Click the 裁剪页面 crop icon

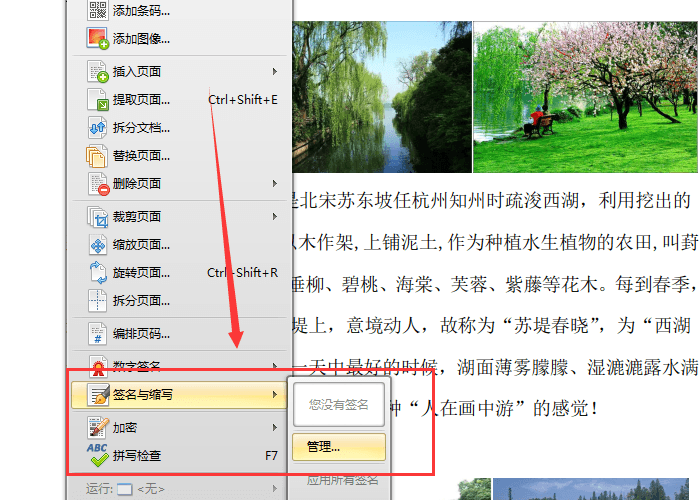click(x=98, y=217)
